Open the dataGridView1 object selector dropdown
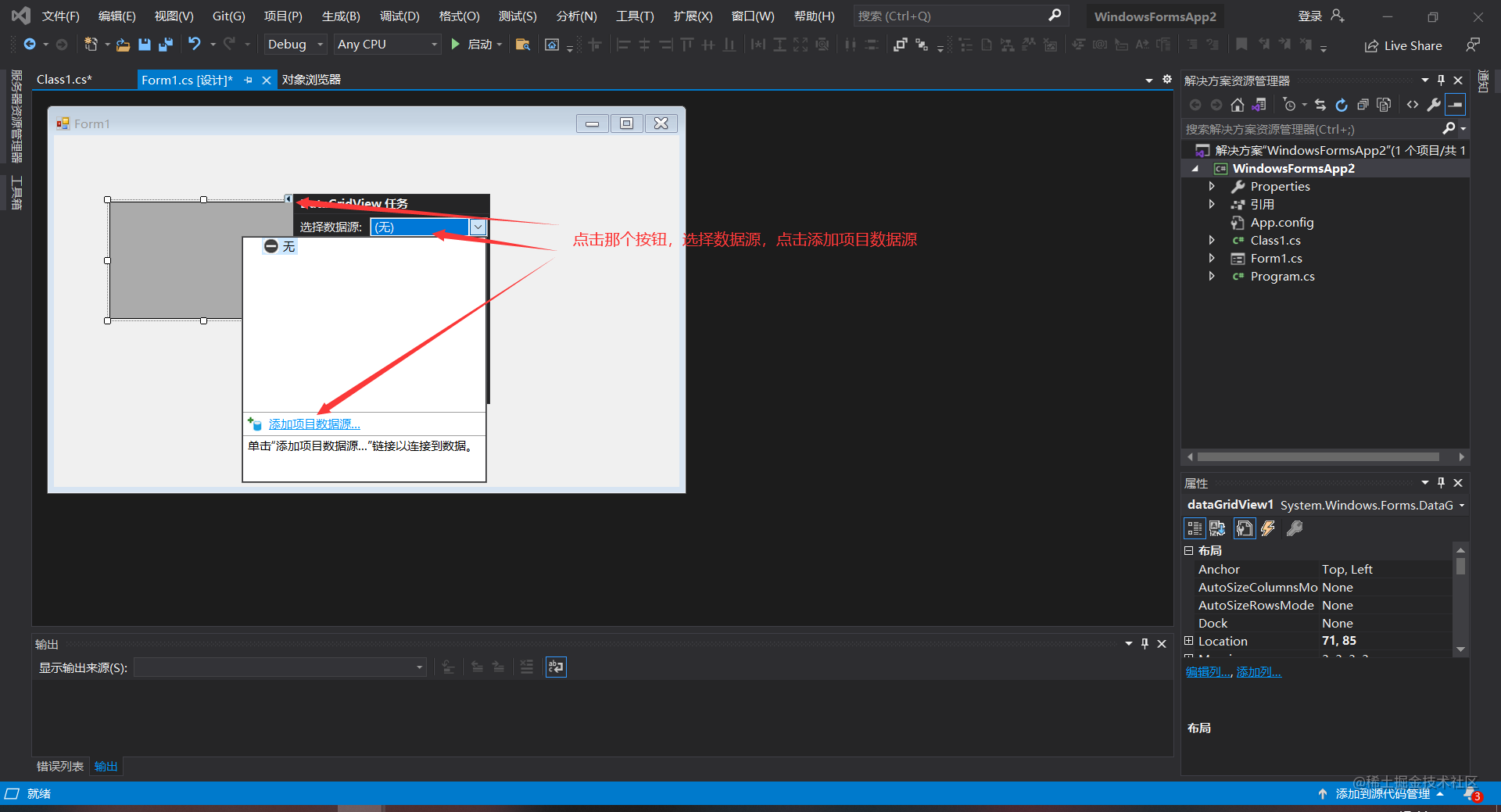Screen dimensions: 1501x812 pyautogui.click(x=1462, y=506)
